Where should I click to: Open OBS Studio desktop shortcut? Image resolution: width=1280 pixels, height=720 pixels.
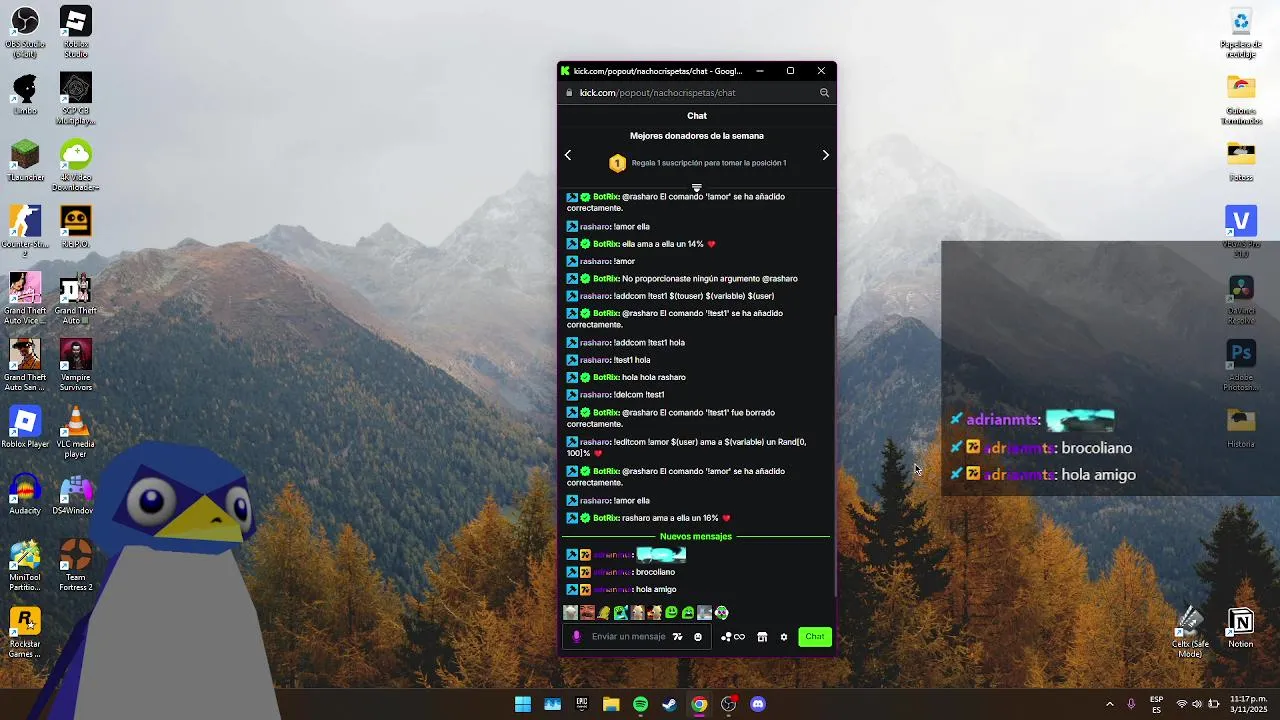point(25,32)
